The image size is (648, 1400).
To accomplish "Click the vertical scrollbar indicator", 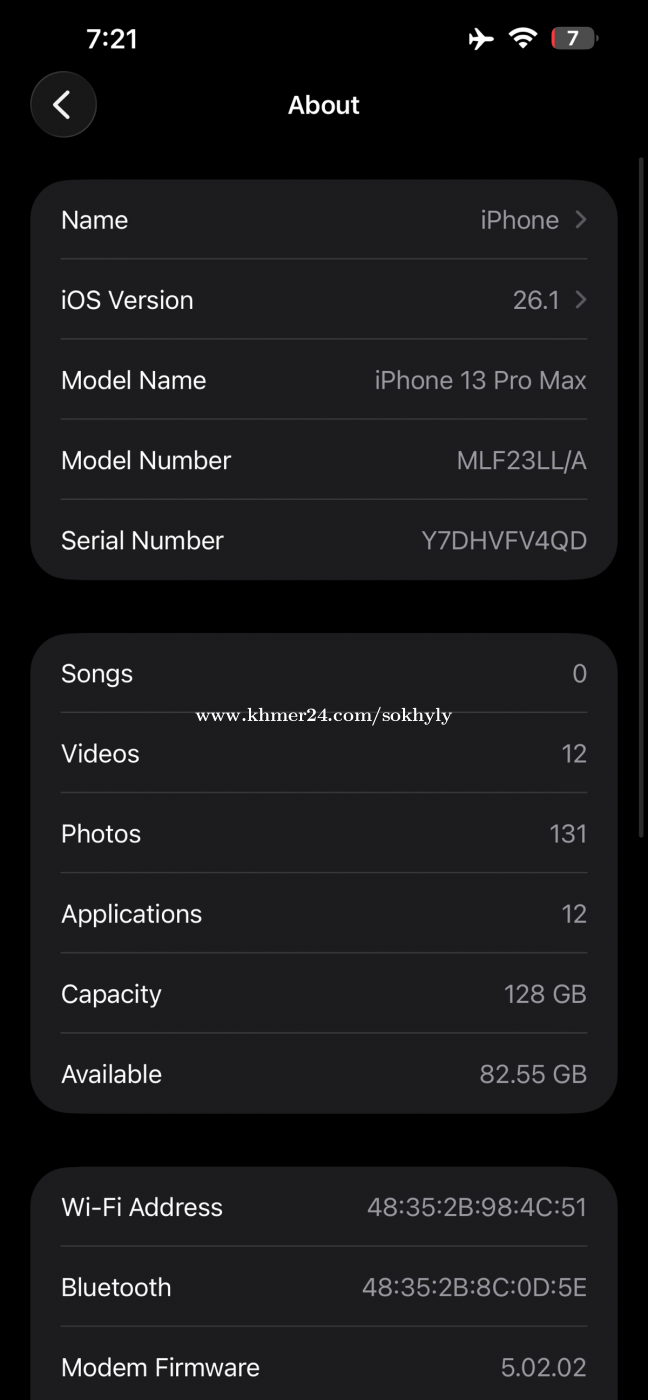I will (x=641, y=495).
